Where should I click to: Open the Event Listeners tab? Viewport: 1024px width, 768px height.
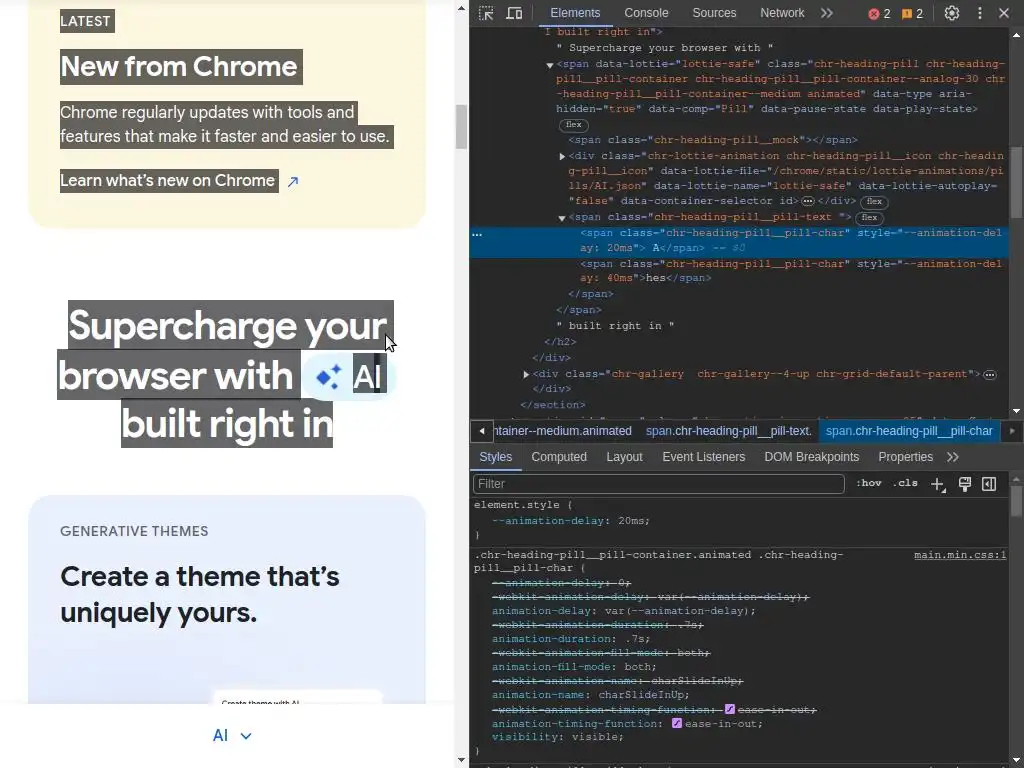[x=703, y=457]
